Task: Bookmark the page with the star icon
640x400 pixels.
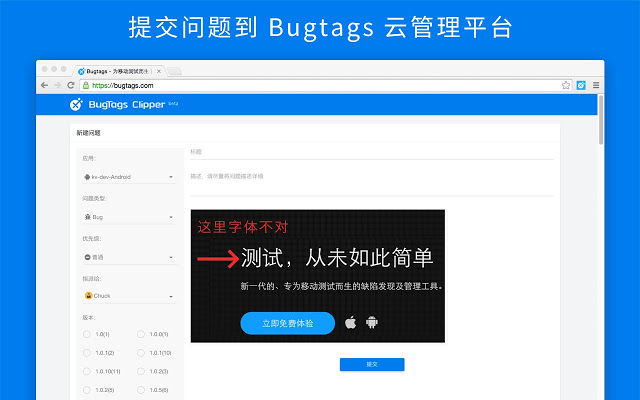Action: [x=566, y=85]
